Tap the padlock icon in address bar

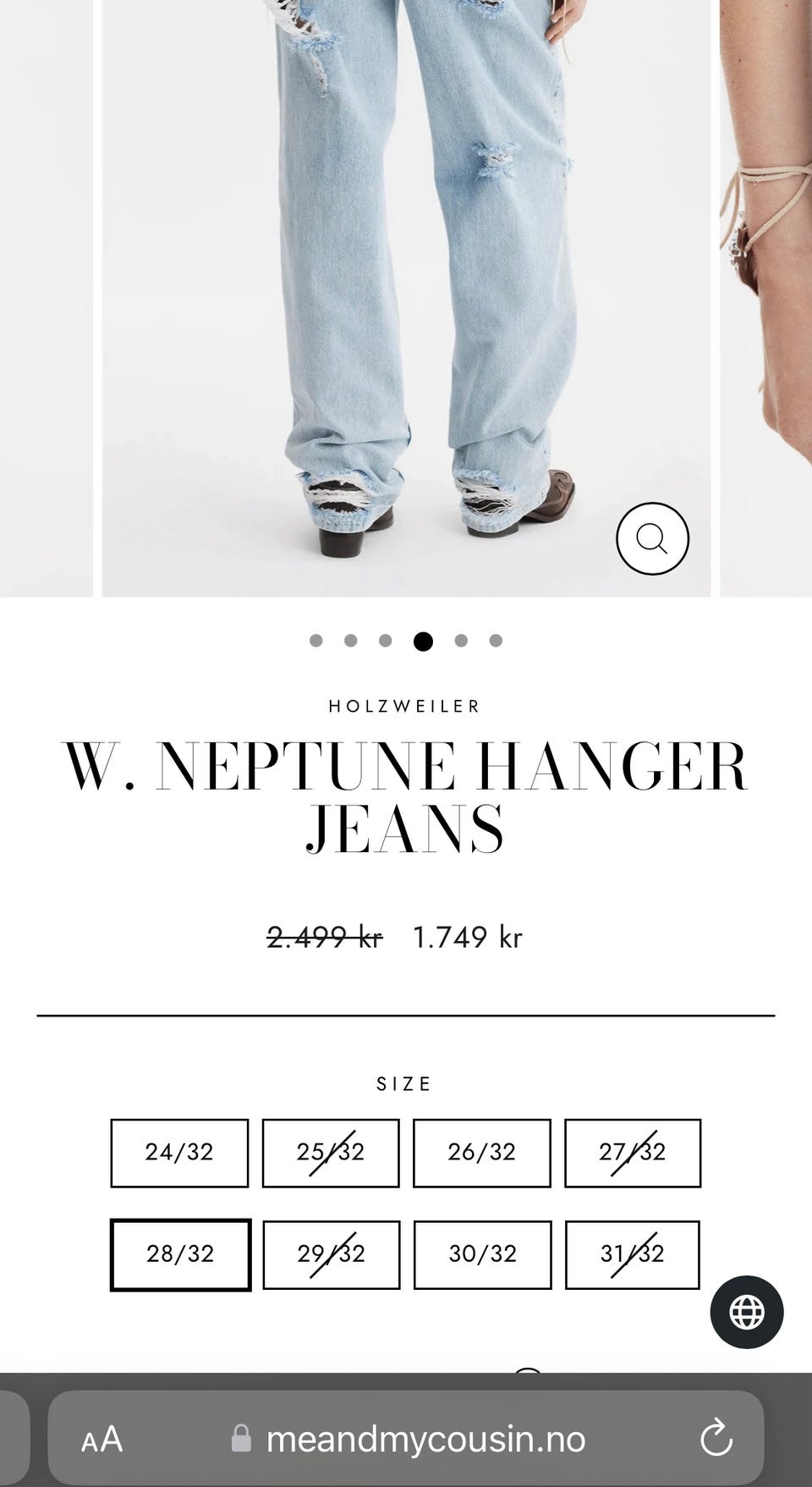(x=241, y=1439)
